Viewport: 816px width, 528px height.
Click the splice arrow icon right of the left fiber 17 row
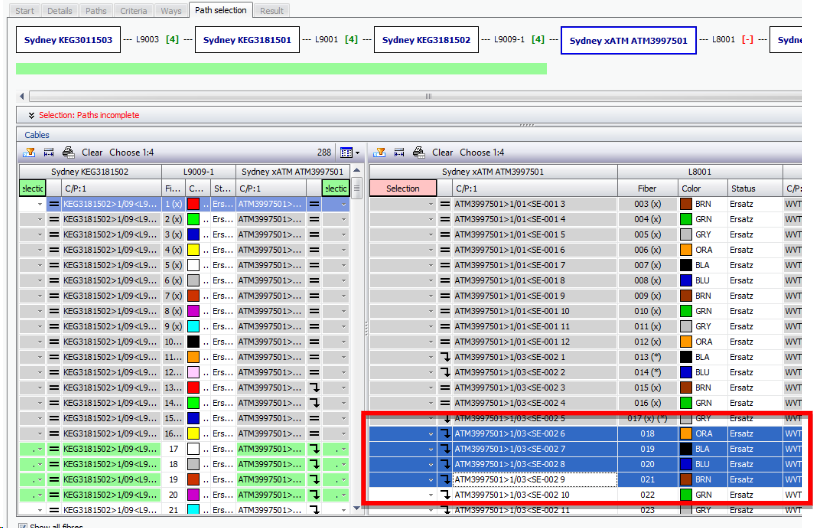point(314,449)
